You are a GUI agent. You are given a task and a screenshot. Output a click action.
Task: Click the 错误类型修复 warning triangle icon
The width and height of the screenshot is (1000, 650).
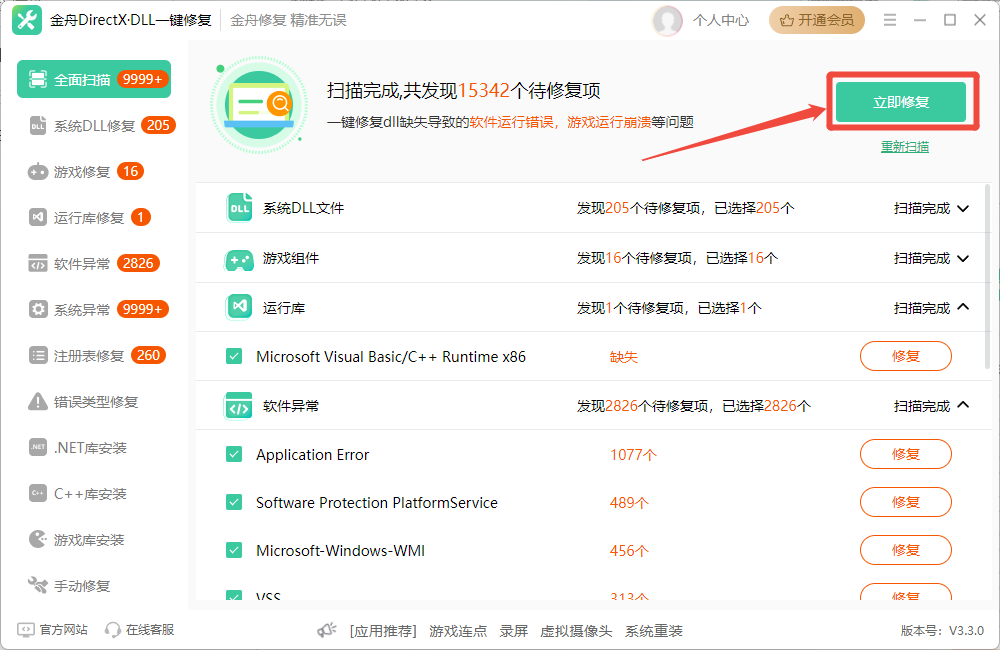coord(38,401)
